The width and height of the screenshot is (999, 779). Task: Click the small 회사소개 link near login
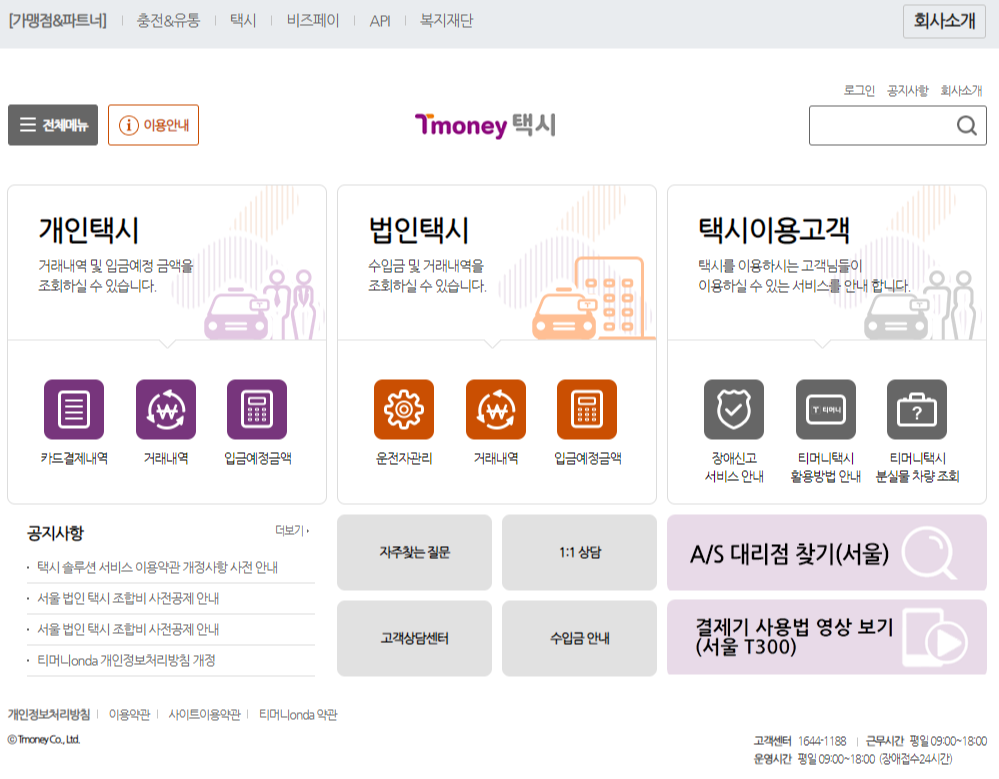(961, 90)
